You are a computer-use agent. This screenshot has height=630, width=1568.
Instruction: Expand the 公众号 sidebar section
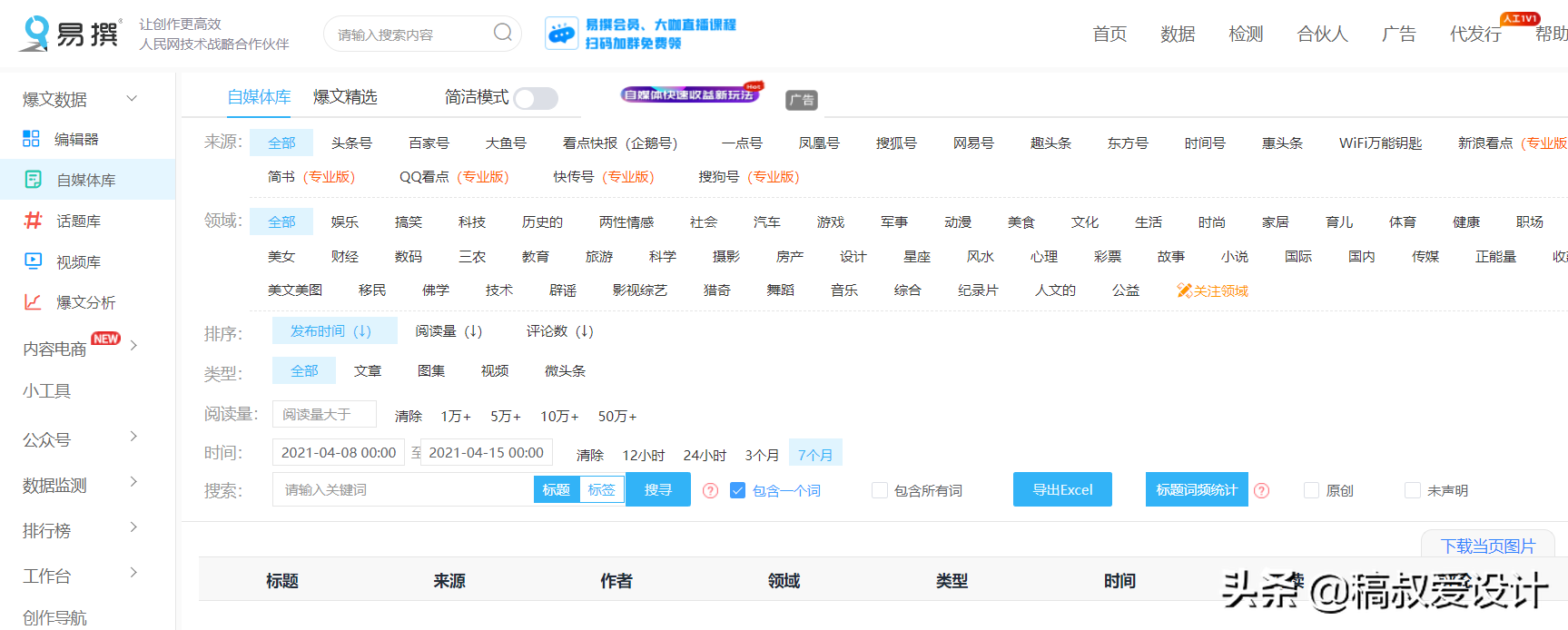[133, 437]
